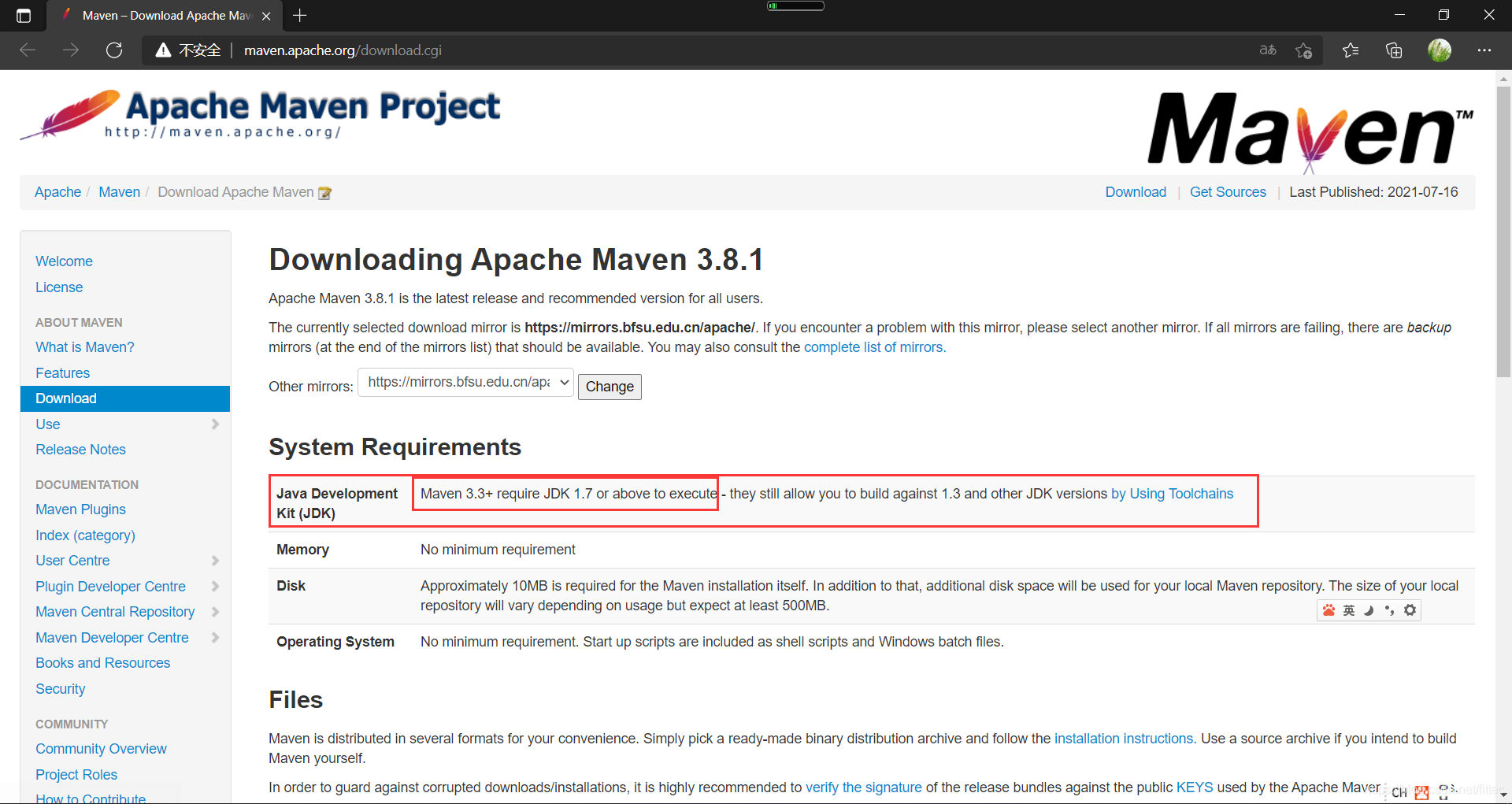Open the translate page icon
This screenshot has height=804, width=1512.
point(1268,50)
